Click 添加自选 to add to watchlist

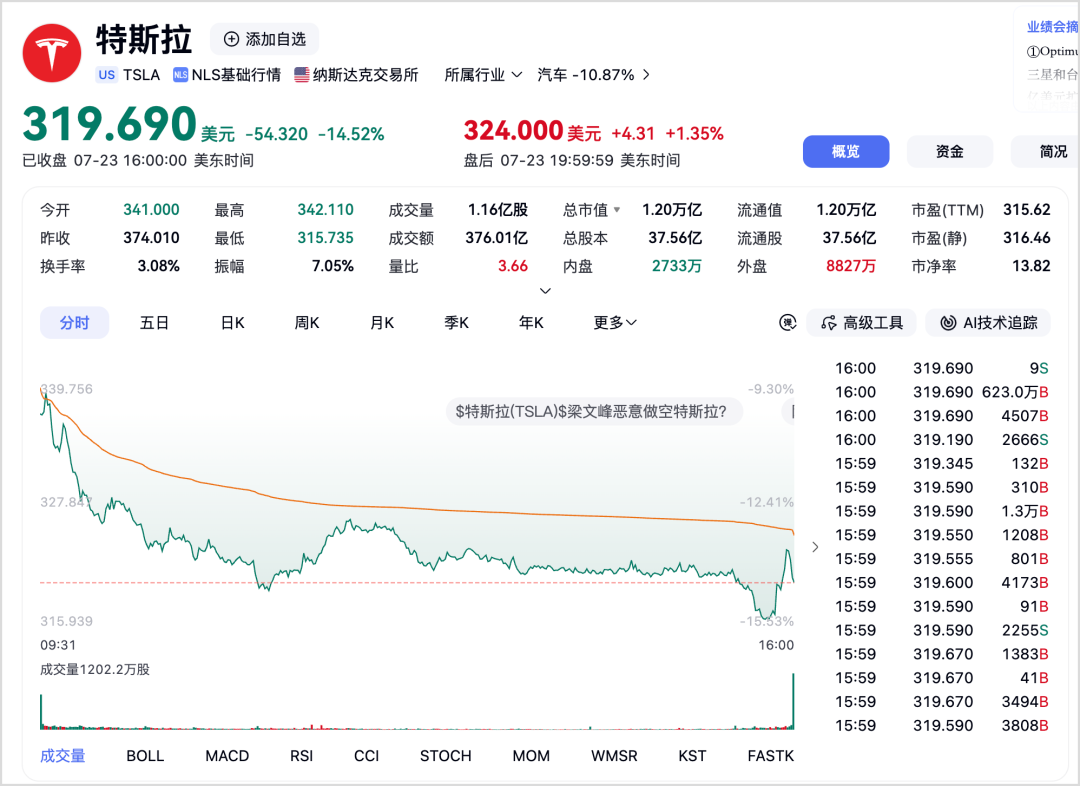(x=264, y=39)
